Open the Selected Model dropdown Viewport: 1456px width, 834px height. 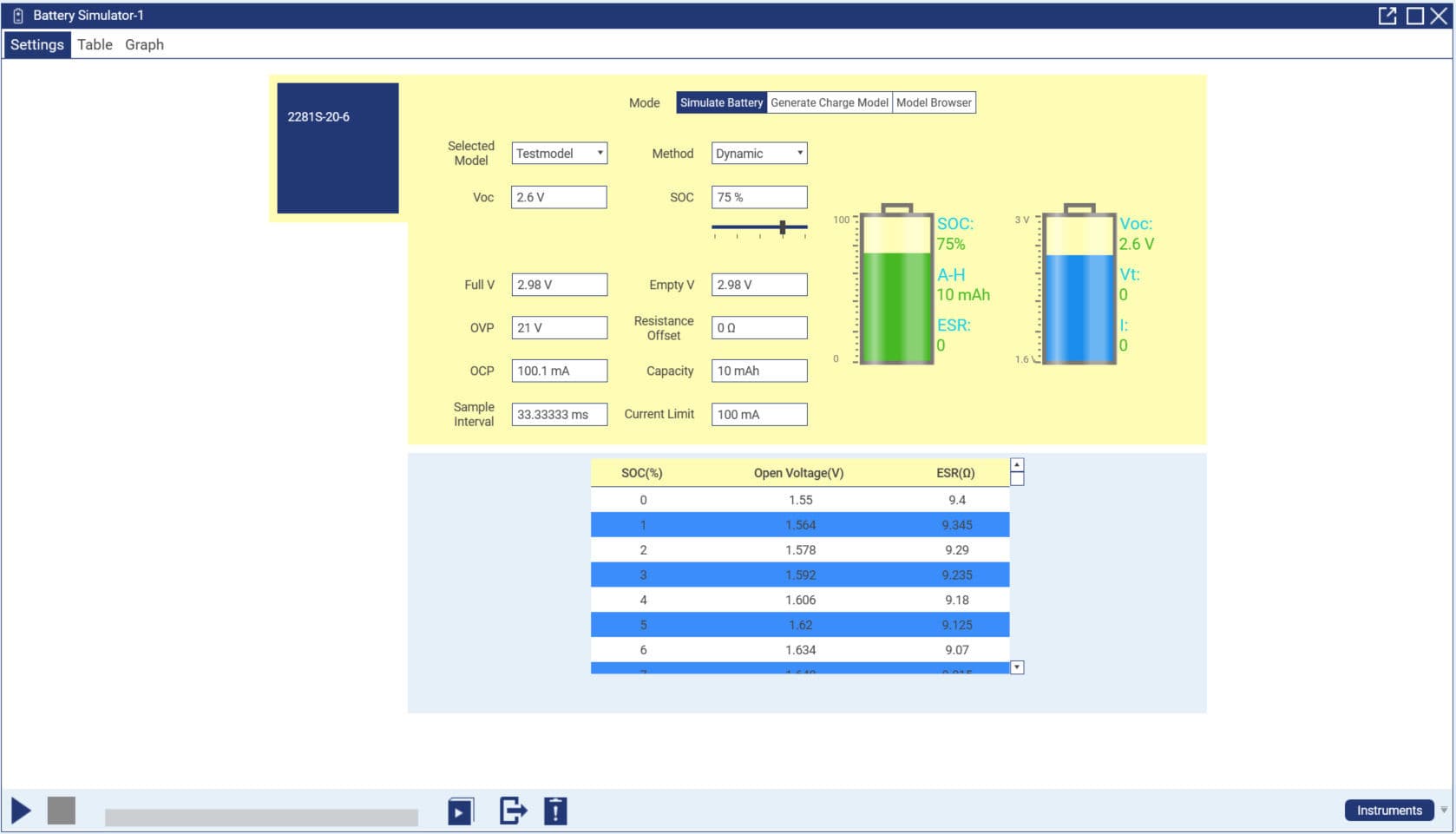[x=600, y=153]
